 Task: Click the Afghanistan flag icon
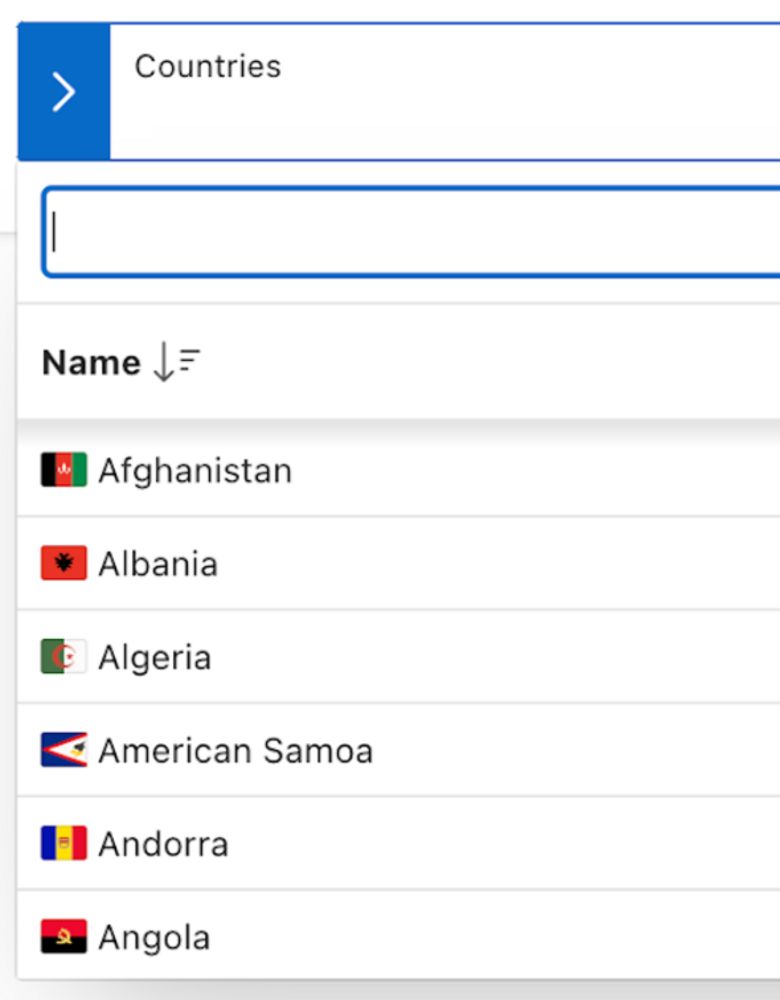[64, 469]
